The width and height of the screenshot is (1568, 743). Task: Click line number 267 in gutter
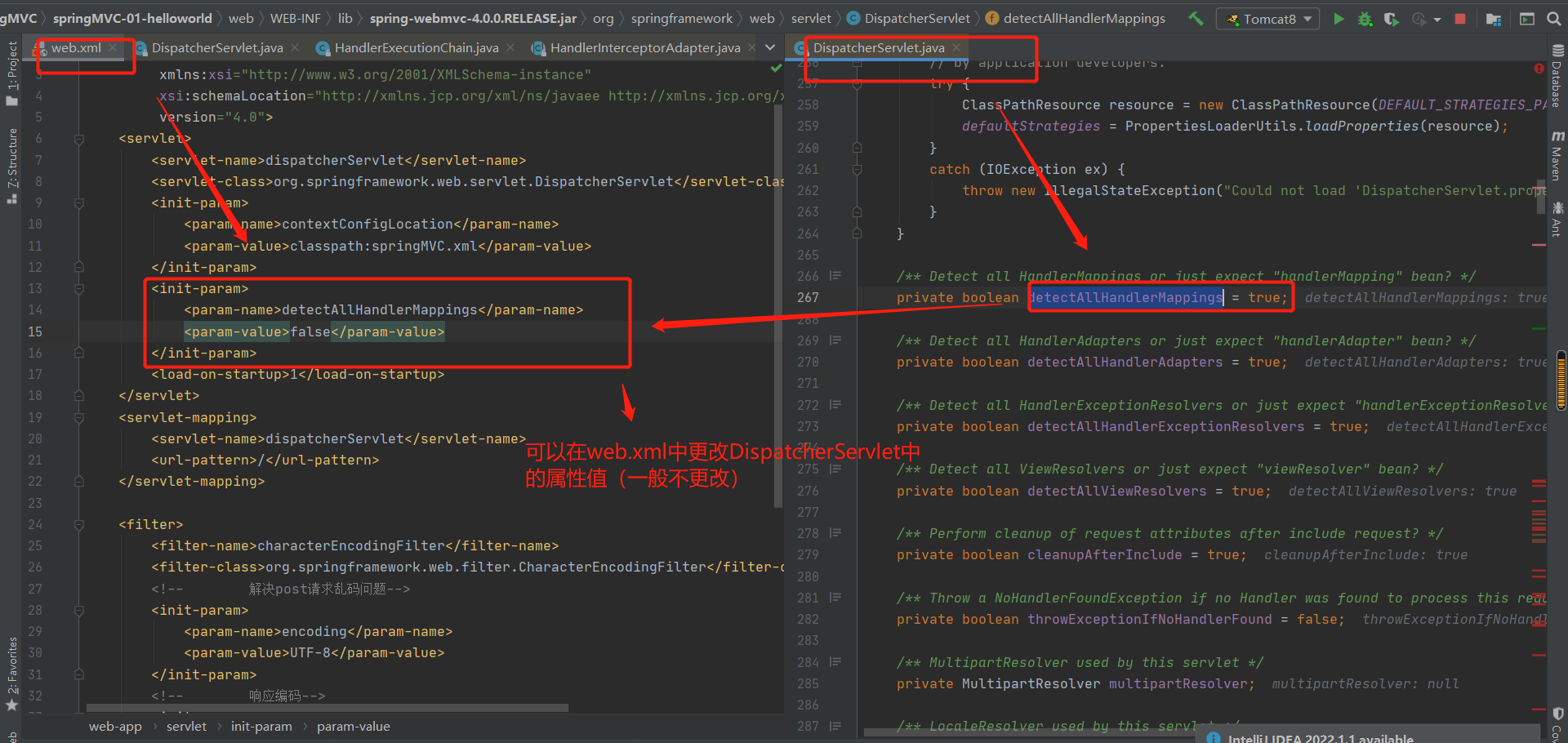pyautogui.click(x=808, y=298)
